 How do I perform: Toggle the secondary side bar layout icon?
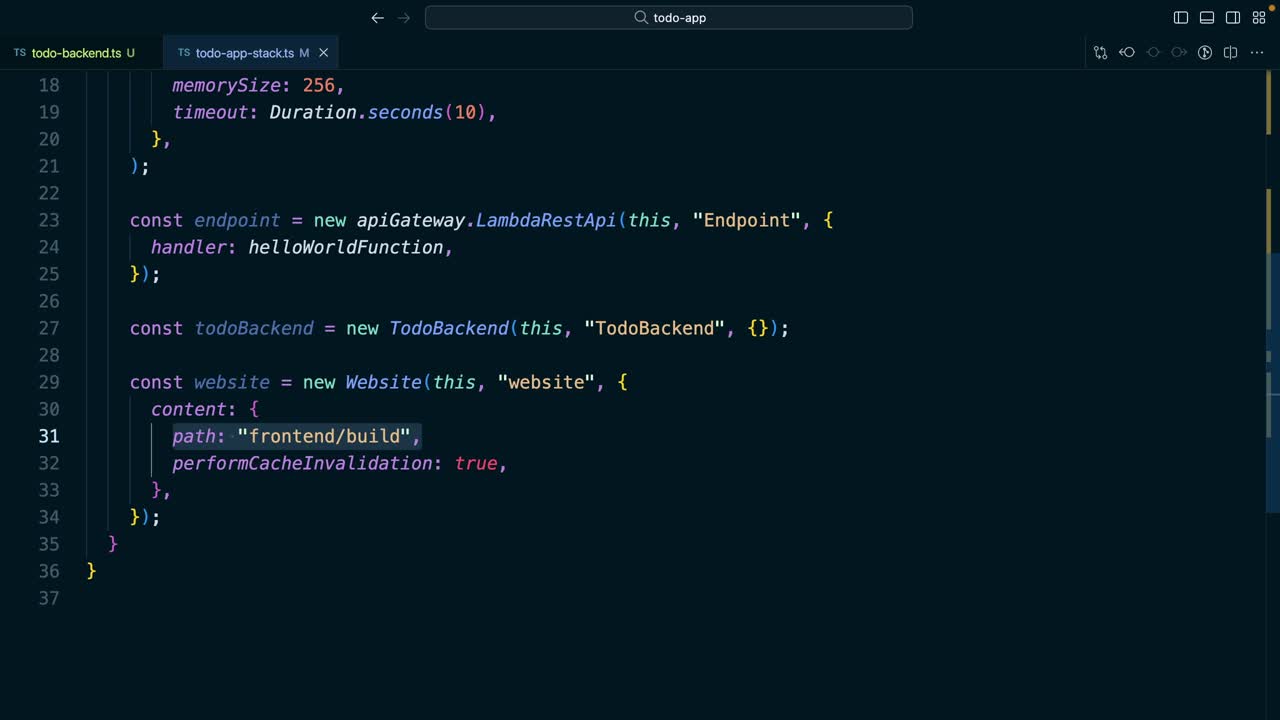[x=1233, y=18]
